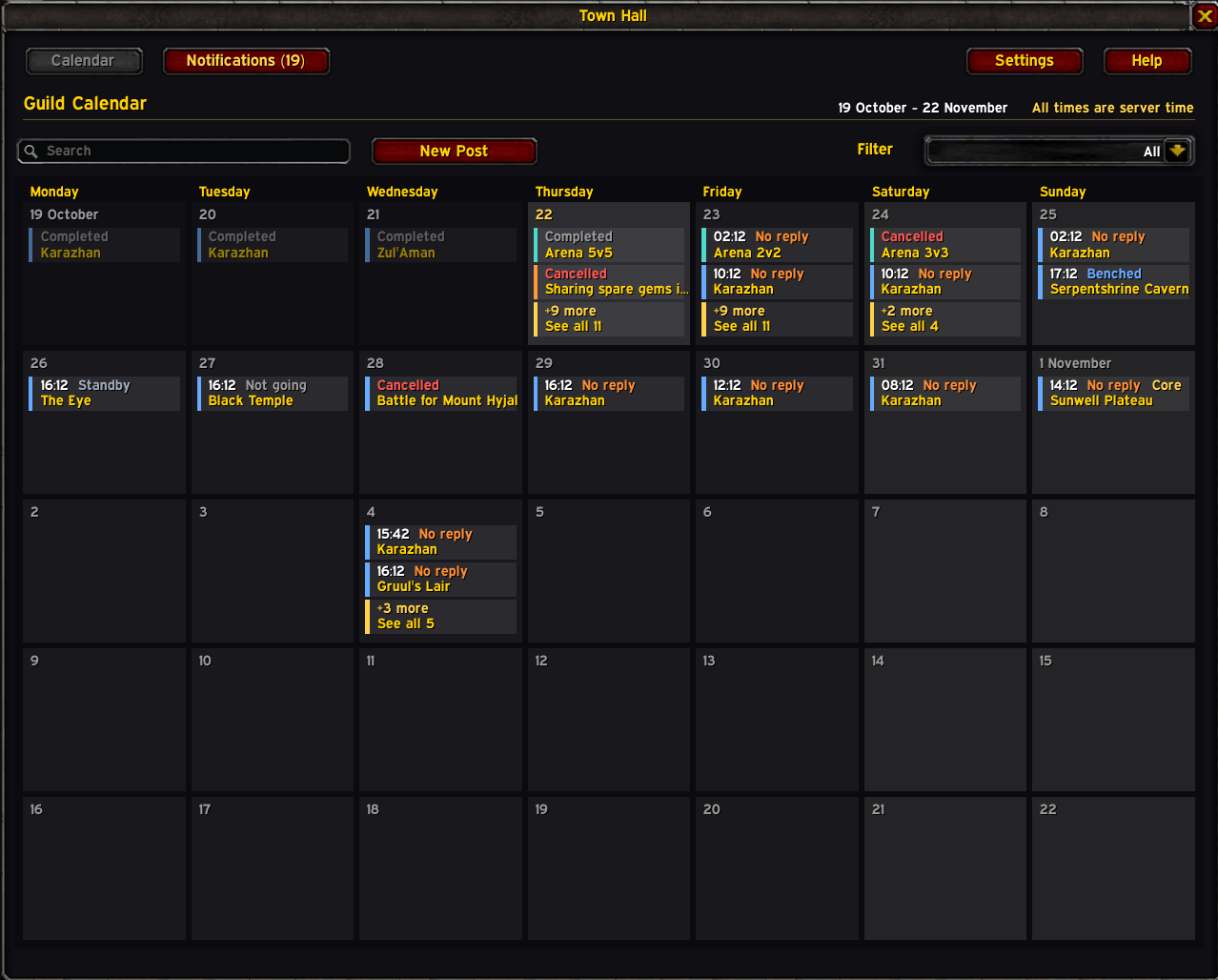Select the day cell numbered 12

(x=609, y=720)
